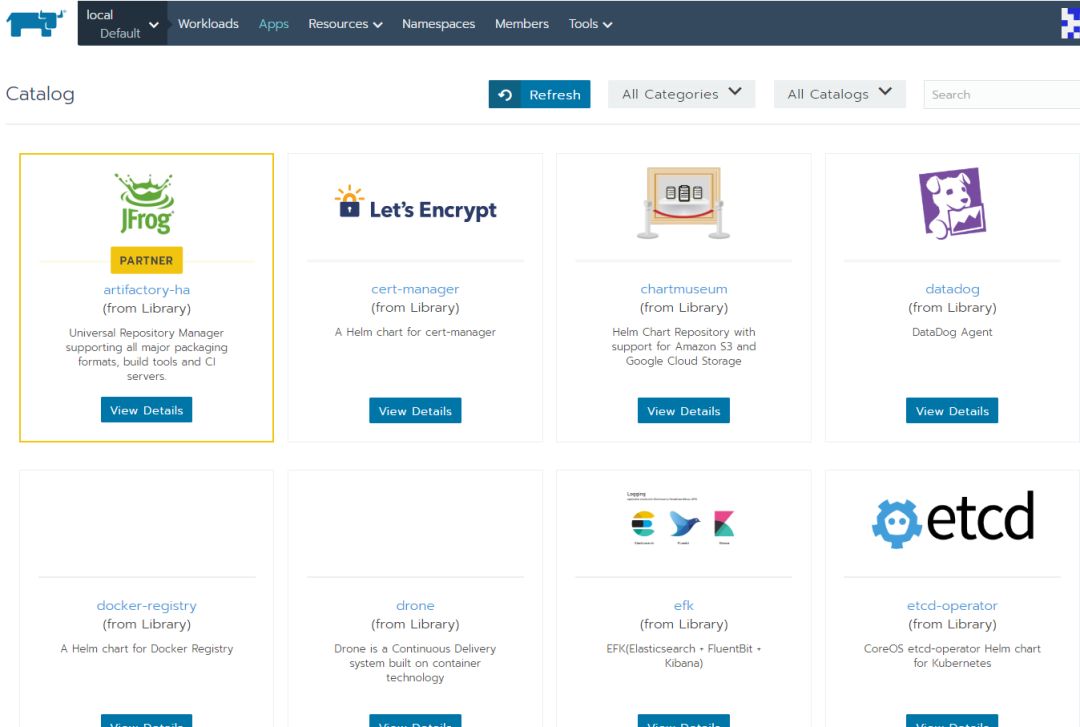Open the docker-registry link
This screenshot has height=727, width=1080.
(147, 605)
